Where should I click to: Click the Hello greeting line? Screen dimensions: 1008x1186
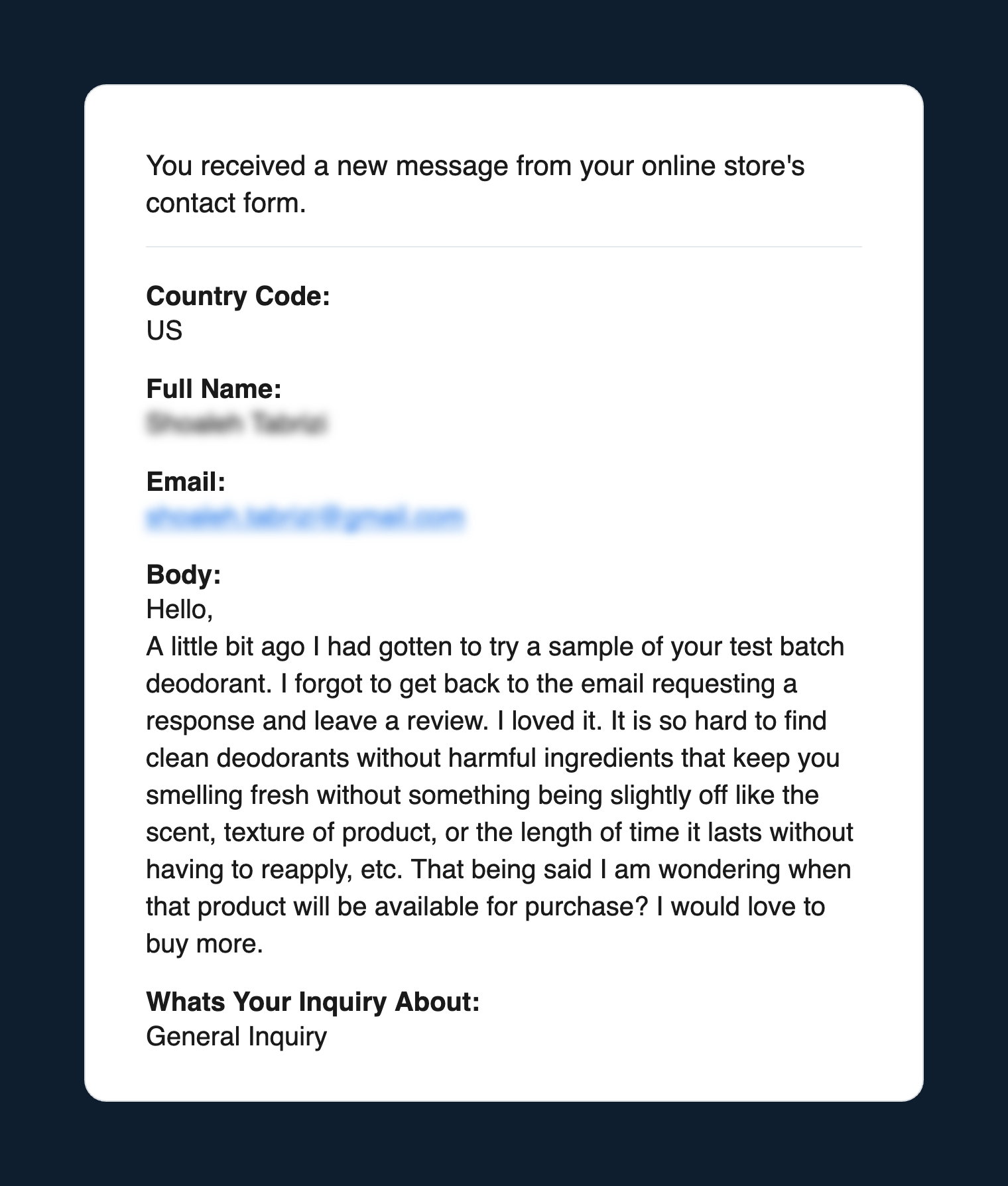[179, 610]
